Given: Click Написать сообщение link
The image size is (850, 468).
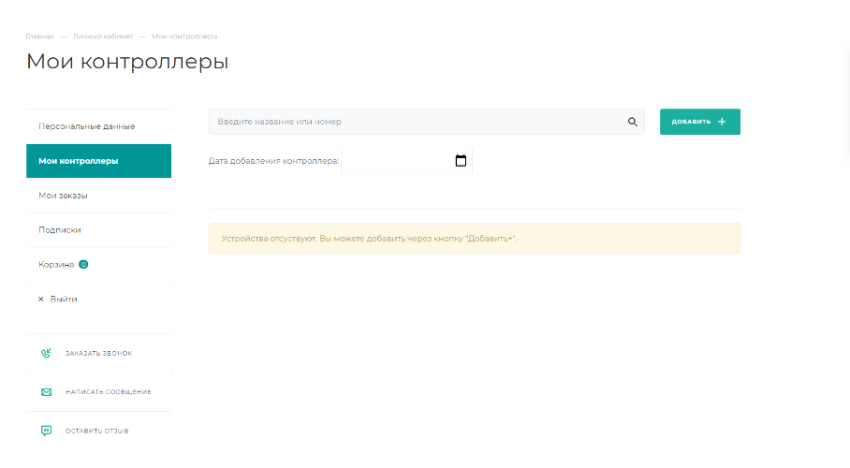Looking at the screenshot, I should [99, 392].
